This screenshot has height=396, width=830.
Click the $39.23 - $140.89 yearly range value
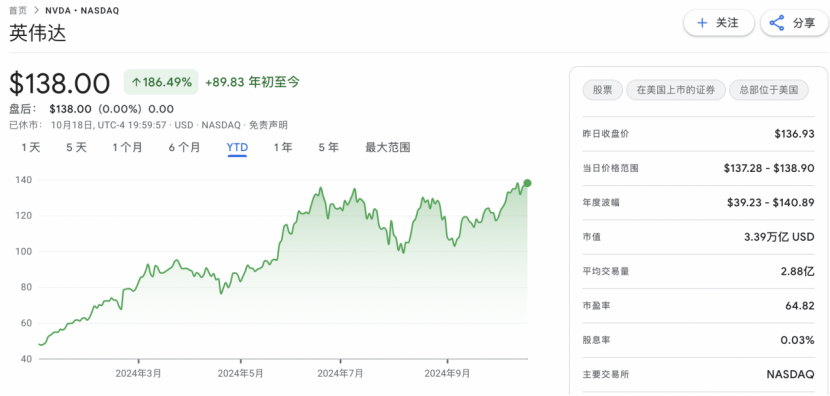[771, 203]
